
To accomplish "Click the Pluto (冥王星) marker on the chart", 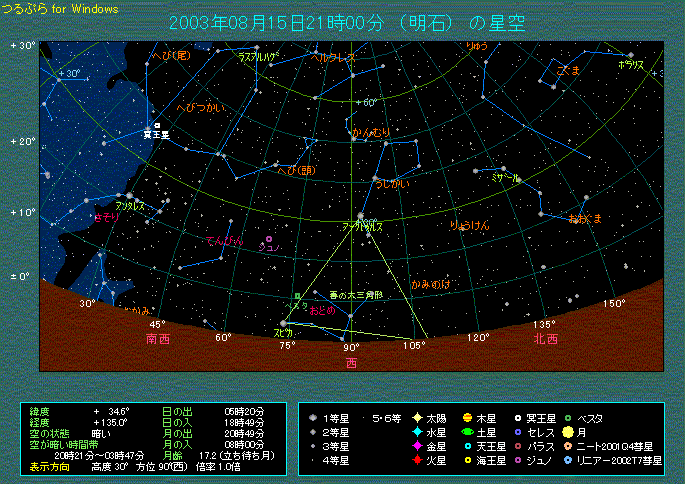I will click(157, 124).
